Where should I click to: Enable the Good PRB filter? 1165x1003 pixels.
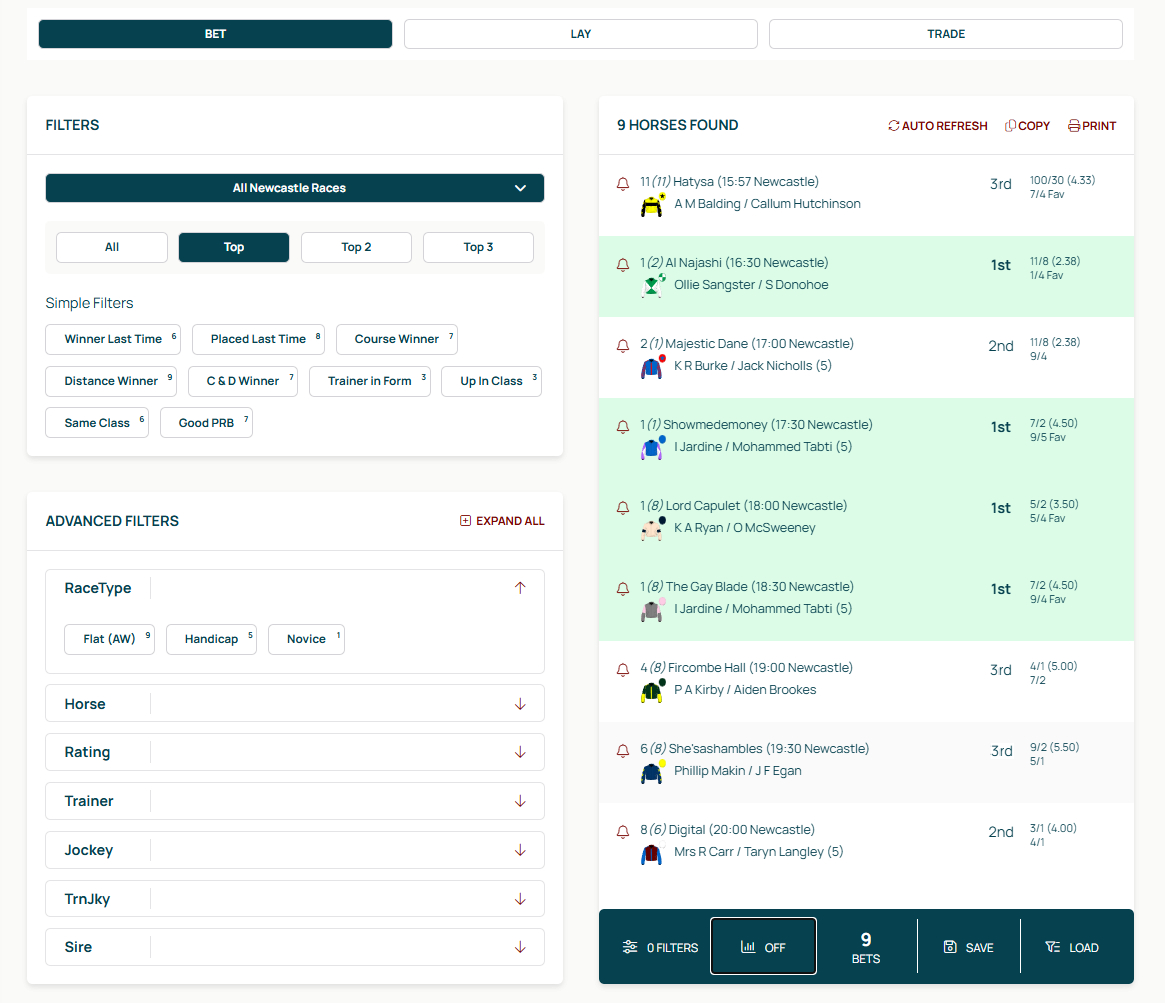tap(206, 422)
